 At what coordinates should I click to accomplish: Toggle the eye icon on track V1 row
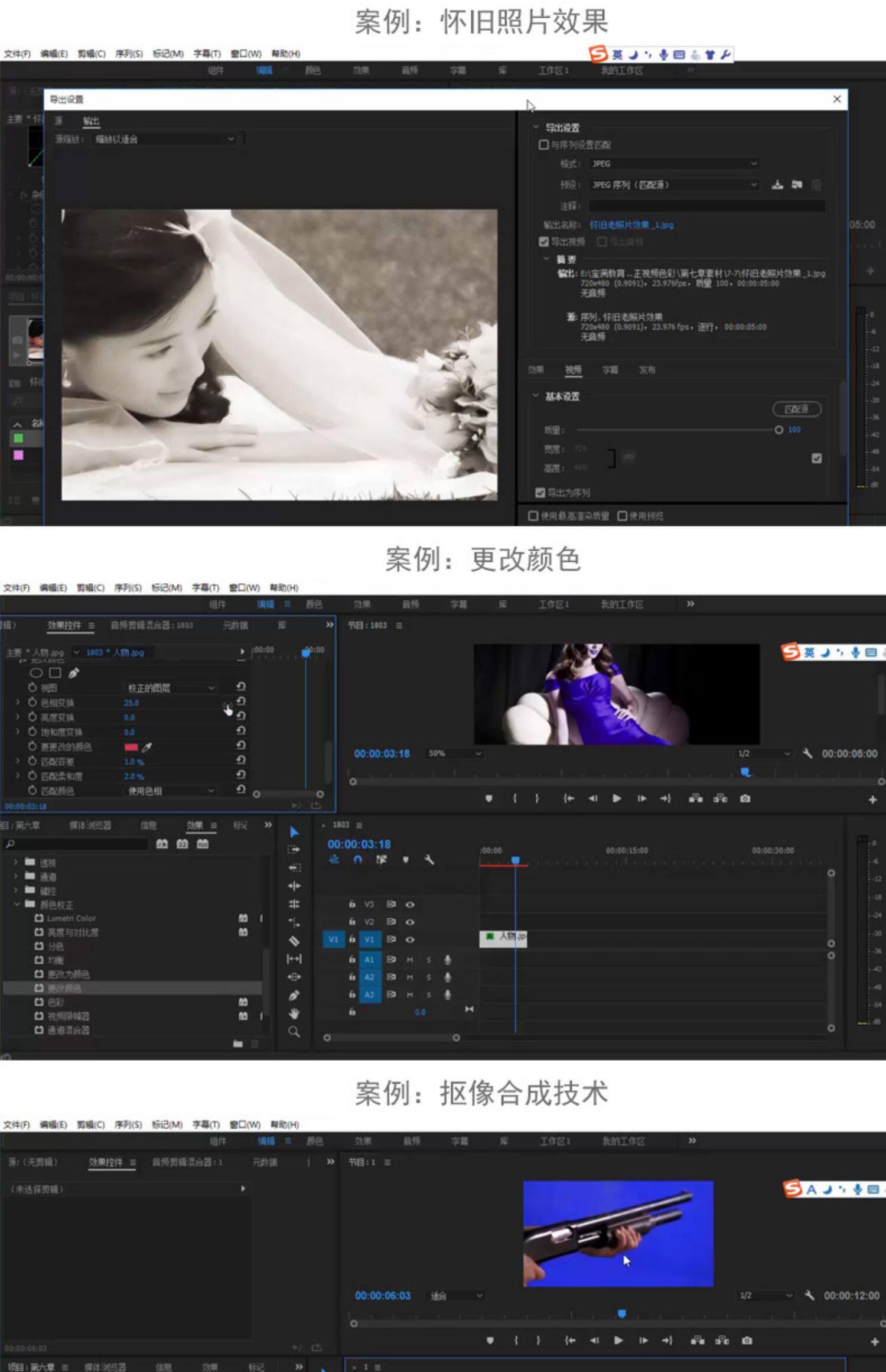click(410, 939)
